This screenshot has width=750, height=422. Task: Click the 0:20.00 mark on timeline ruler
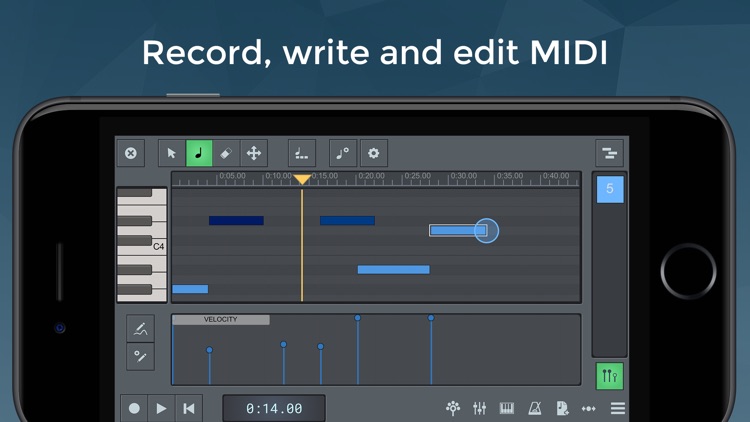tap(372, 176)
